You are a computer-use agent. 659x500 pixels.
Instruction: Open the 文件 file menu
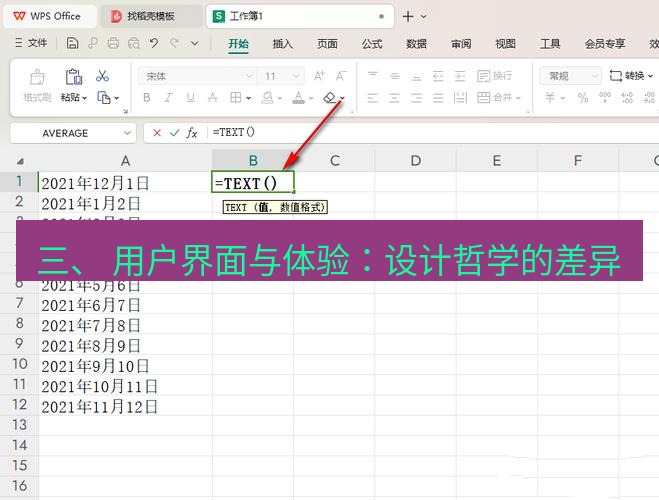(x=31, y=43)
